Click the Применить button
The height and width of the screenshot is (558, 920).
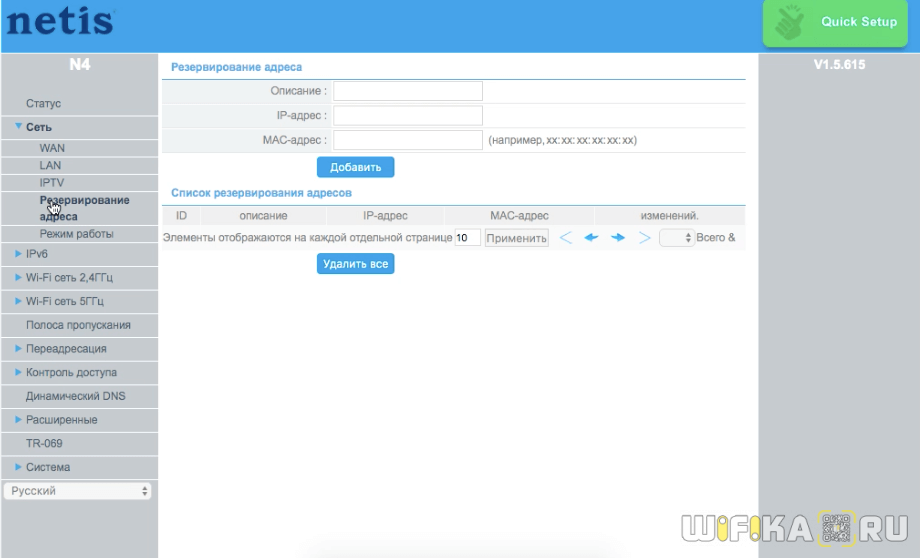click(516, 238)
